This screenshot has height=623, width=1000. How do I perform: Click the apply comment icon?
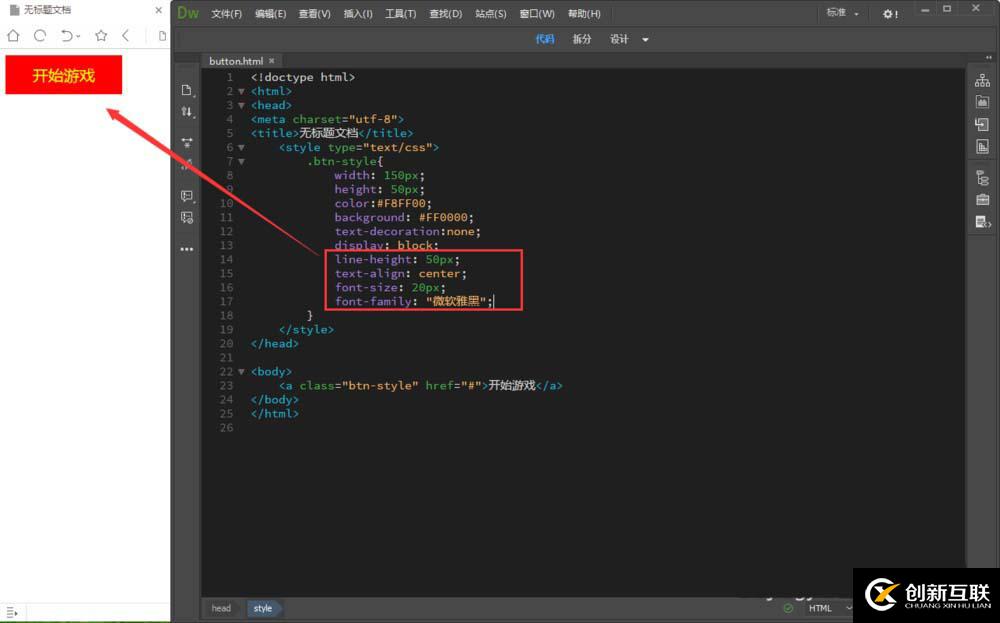coord(187,196)
